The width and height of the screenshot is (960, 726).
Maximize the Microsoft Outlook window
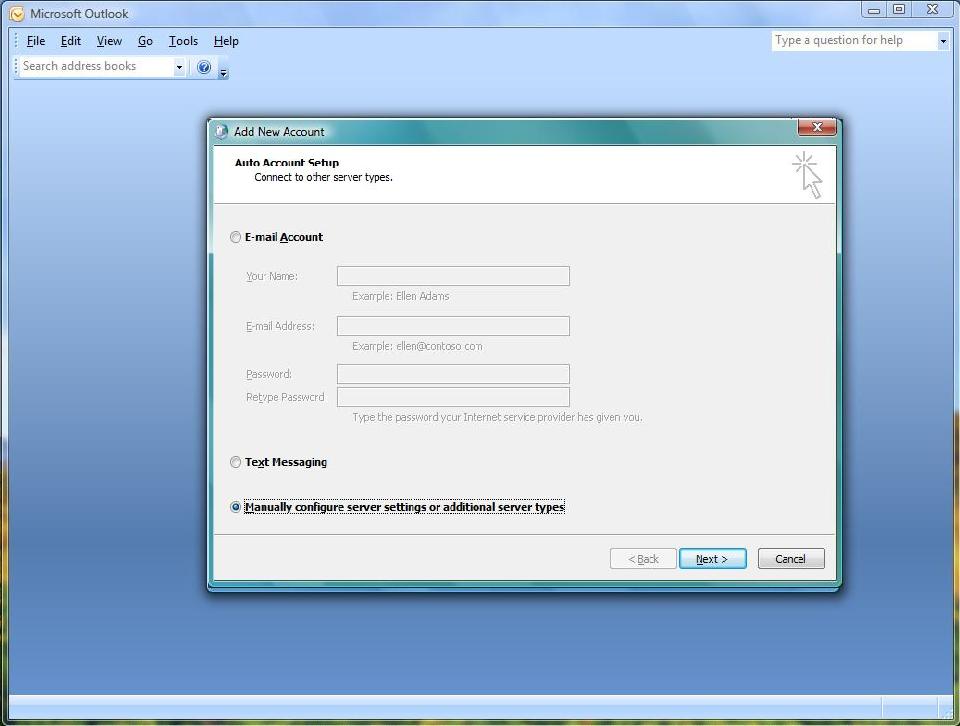click(x=899, y=9)
